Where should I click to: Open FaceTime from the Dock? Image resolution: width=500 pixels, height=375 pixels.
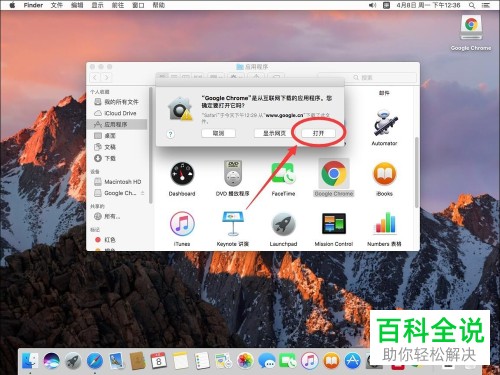tap(288, 361)
